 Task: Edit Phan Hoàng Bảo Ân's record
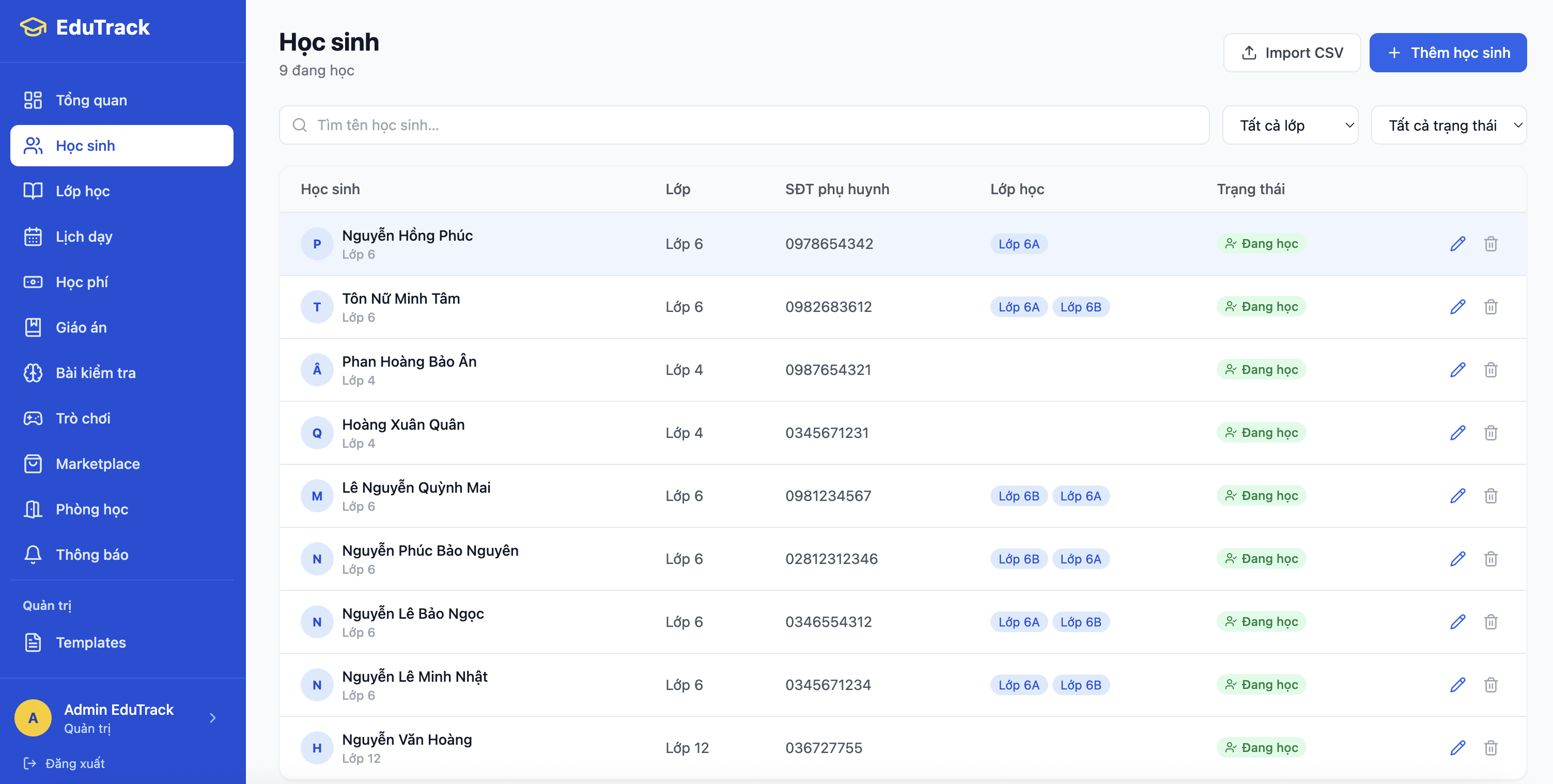1457,370
